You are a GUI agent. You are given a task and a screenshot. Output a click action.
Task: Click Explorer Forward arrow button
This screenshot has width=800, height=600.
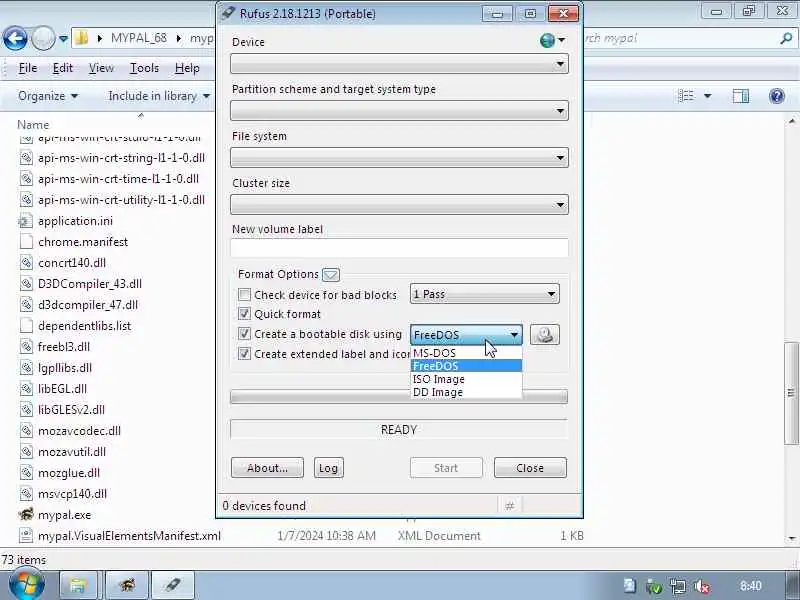[x=43, y=38]
